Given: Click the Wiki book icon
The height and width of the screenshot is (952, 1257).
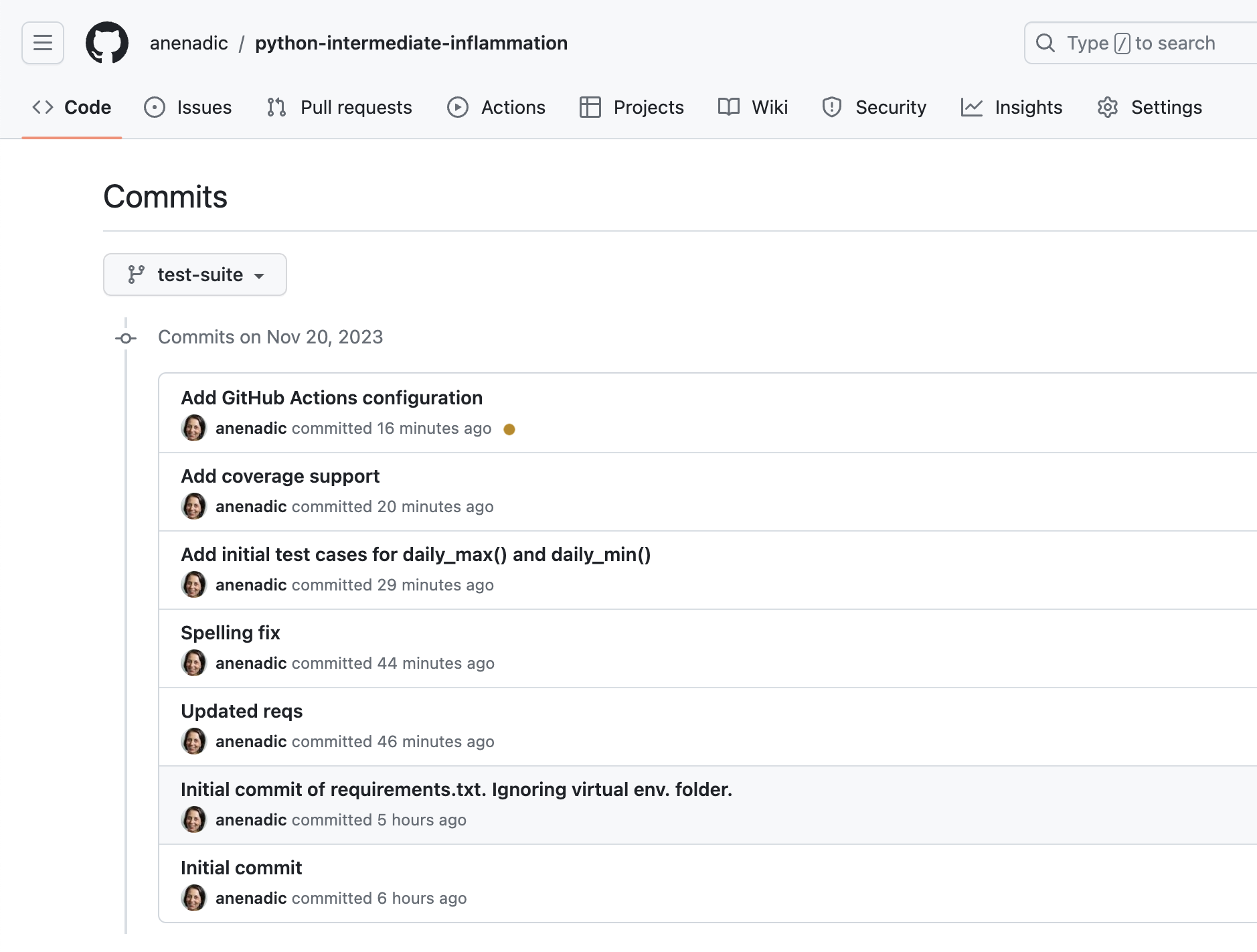Looking at the screenshot, I should pos(729,107).
